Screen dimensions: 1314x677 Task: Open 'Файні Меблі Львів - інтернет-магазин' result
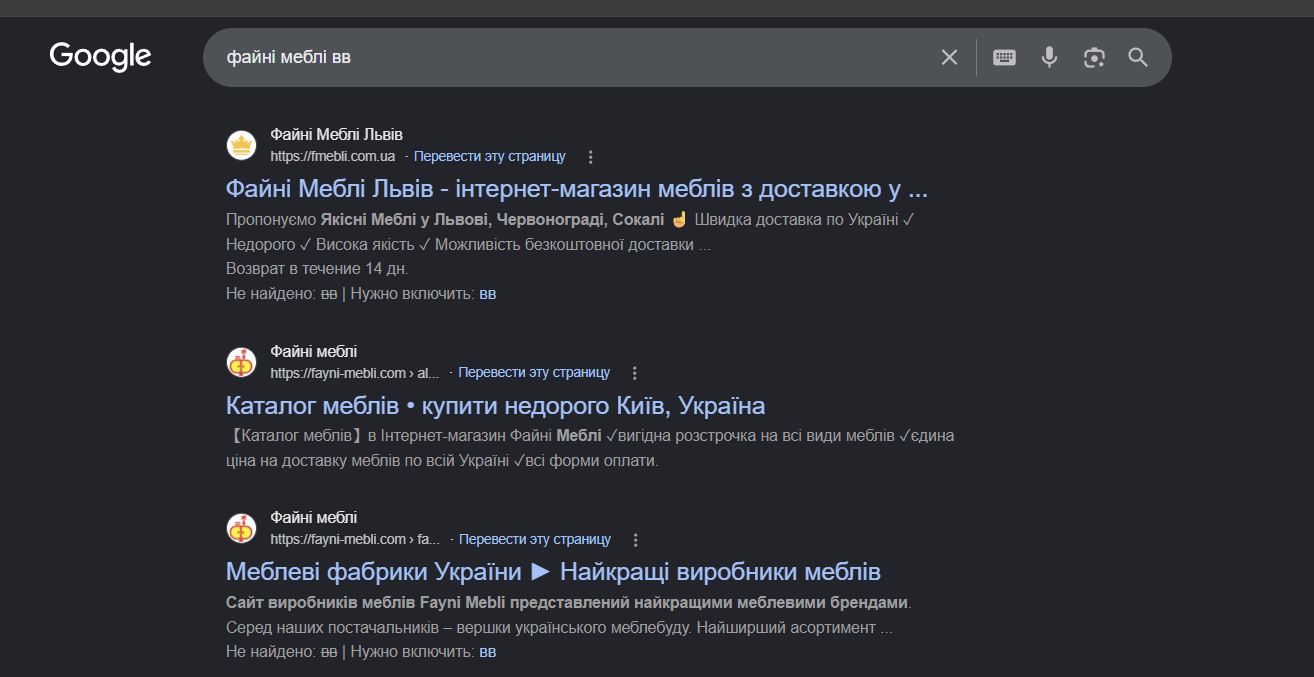[x=577, y=189]
